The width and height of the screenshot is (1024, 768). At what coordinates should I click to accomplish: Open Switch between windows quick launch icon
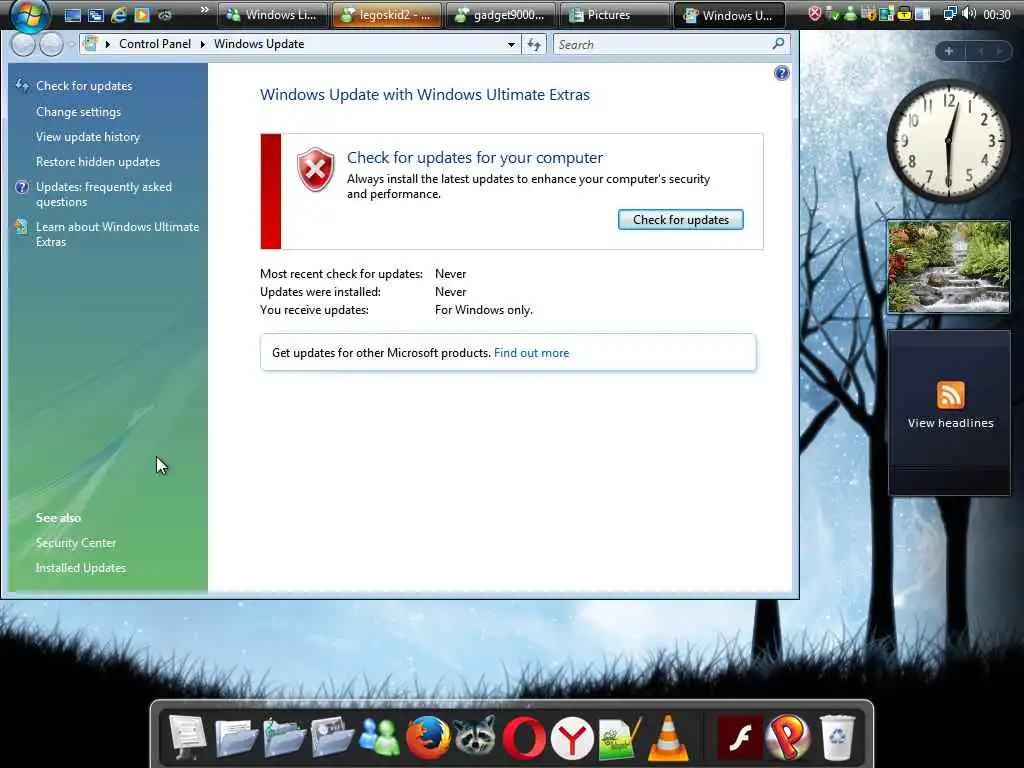tap(96, 15)
